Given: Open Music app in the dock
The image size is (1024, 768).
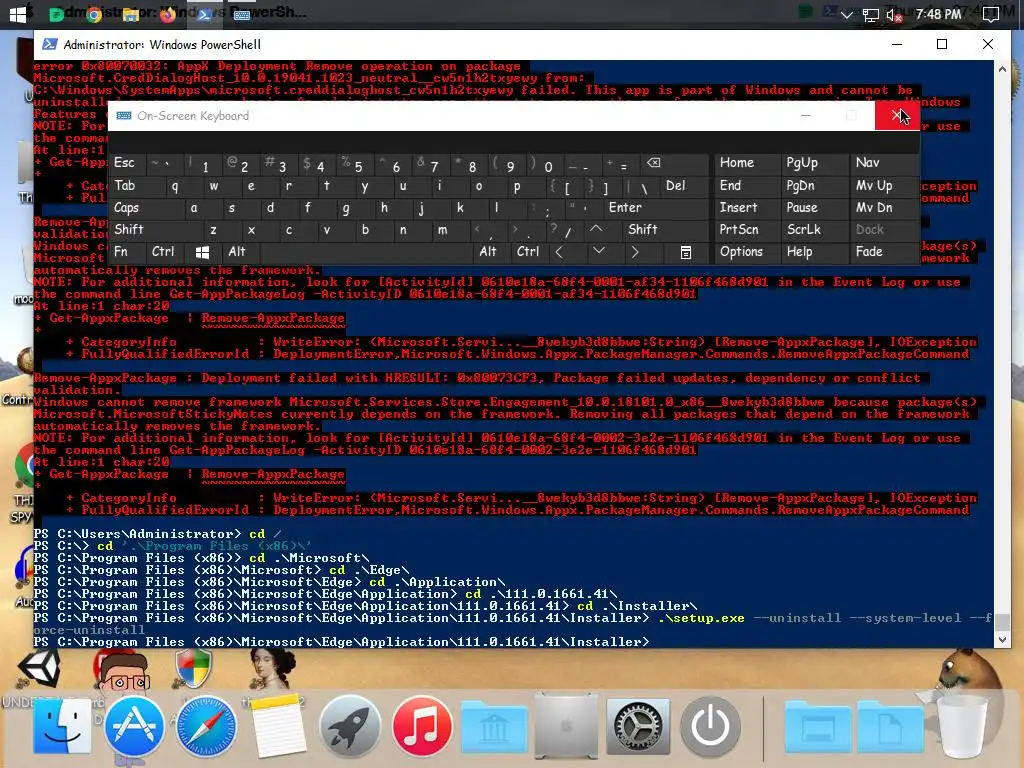Looking at the screenshot, I should (x=422, y=726).
